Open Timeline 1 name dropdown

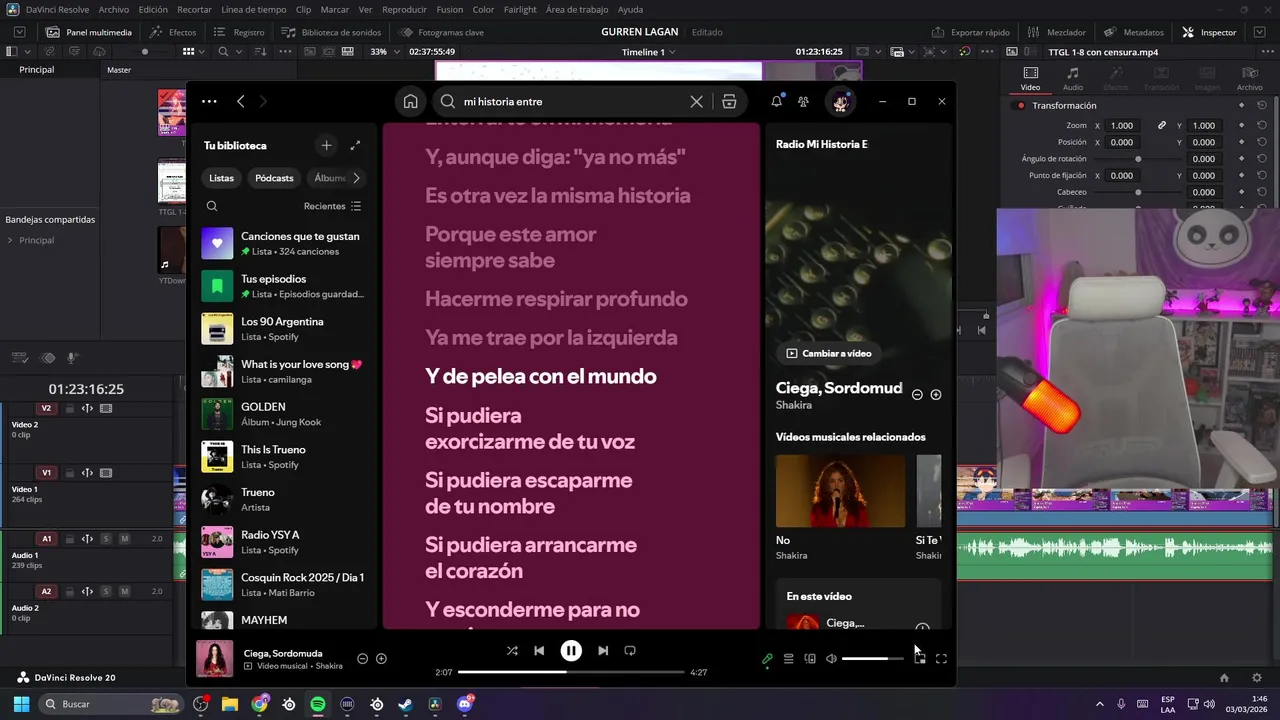click(x=648, y=52)
